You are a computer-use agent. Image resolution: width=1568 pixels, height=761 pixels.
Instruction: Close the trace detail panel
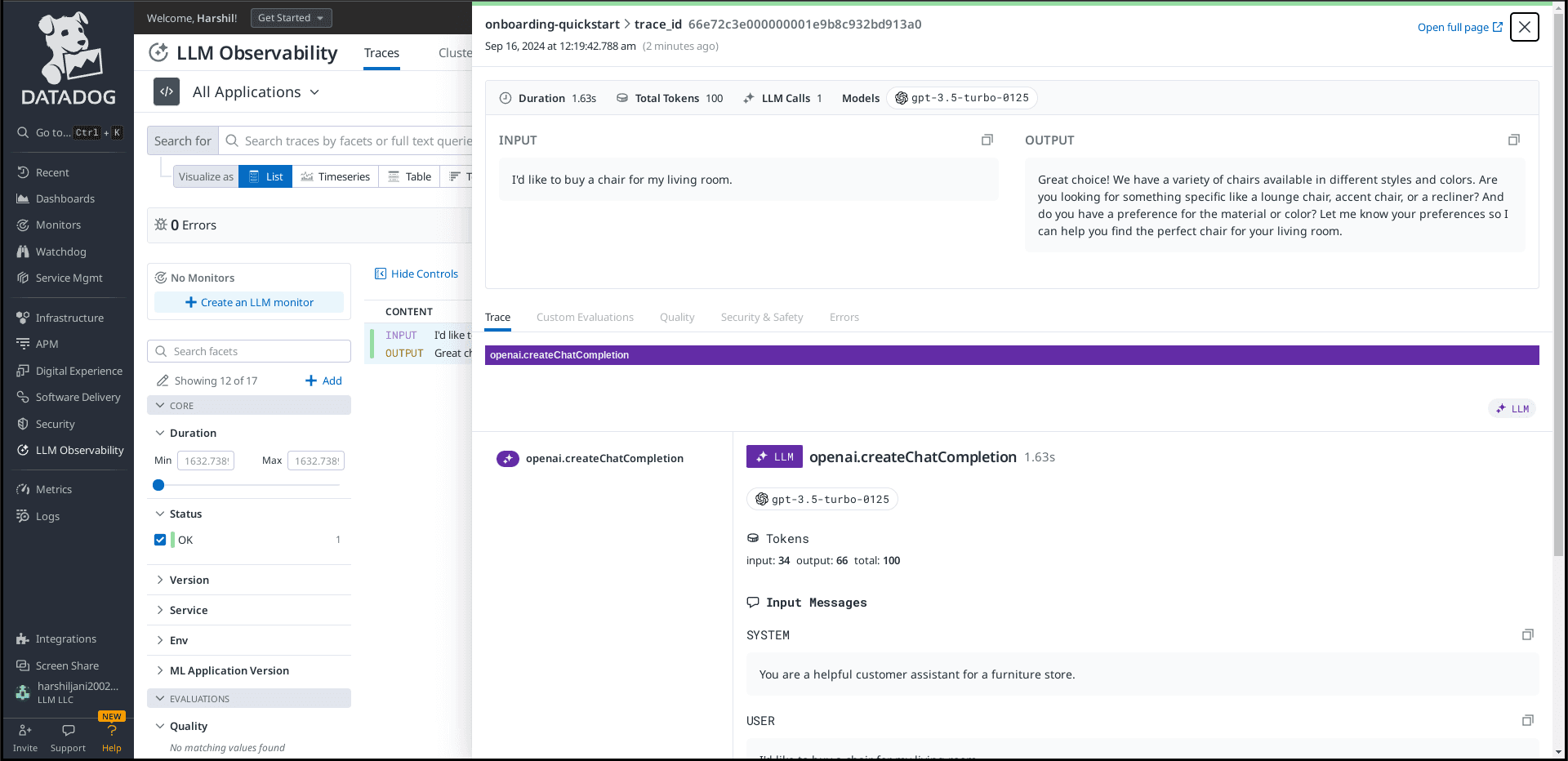1524,27
